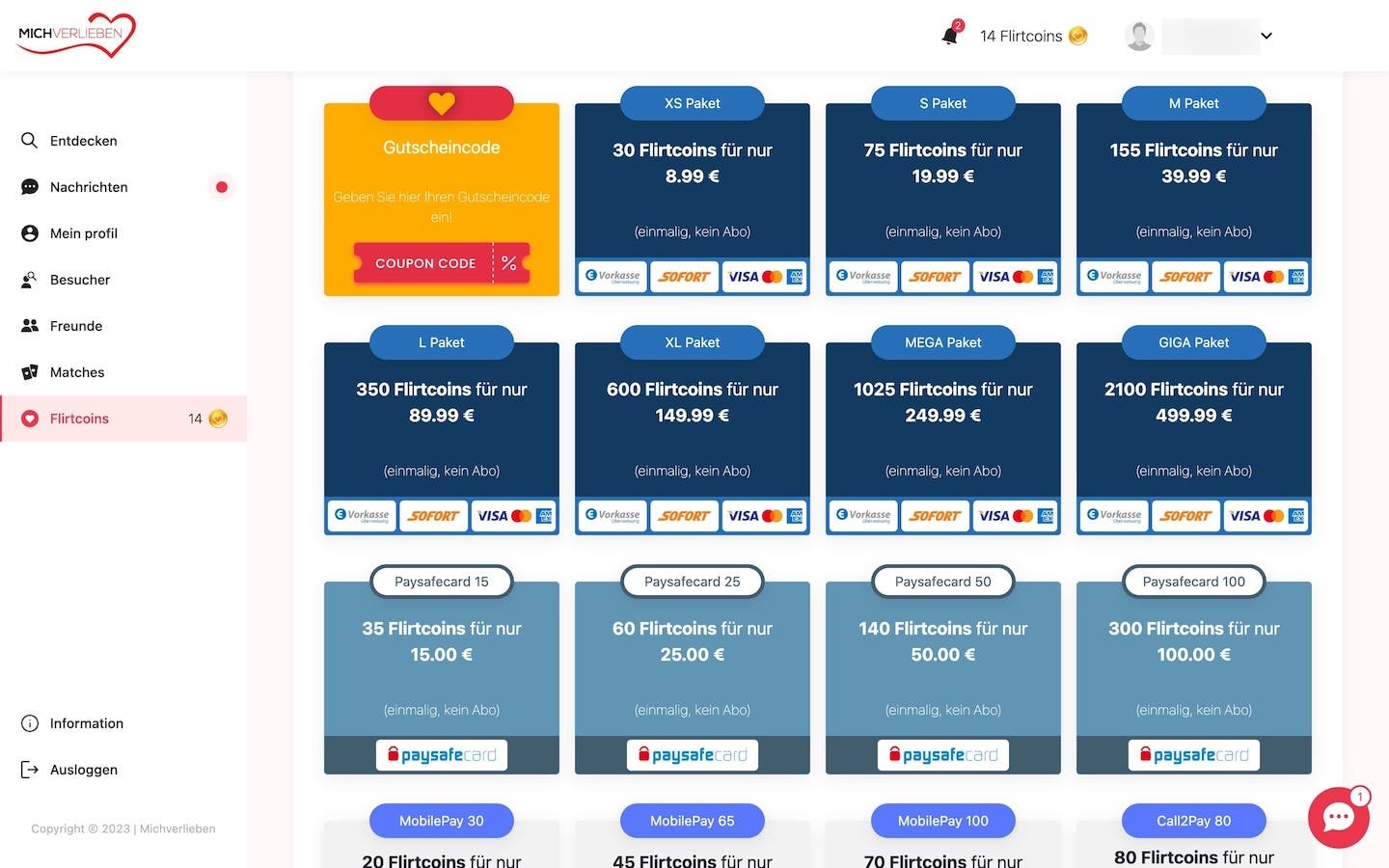Viewport: 1389px width, 868px height.
Task: Open the user avatar in header
Action: pos(1139,36)
